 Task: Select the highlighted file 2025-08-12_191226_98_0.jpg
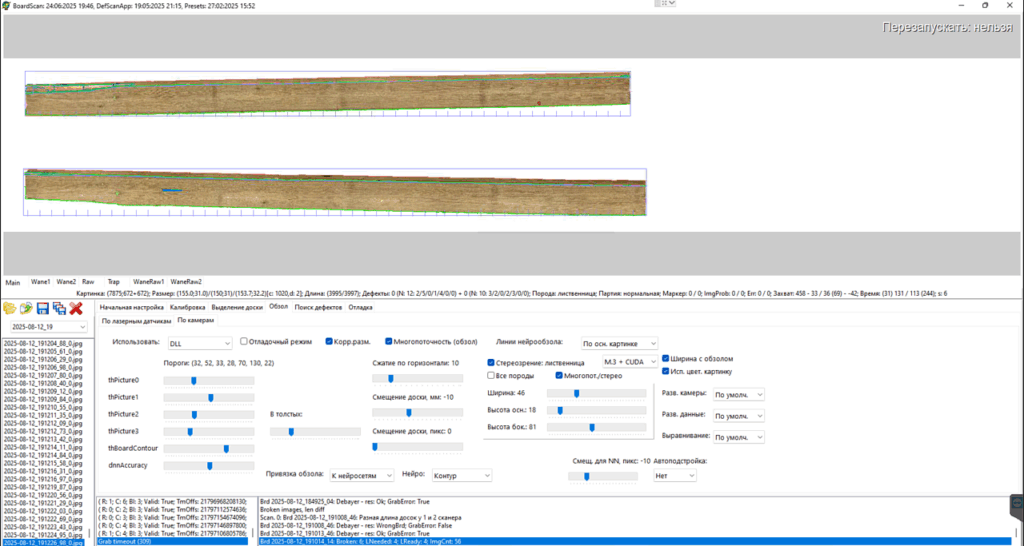(x=43, y=542)
